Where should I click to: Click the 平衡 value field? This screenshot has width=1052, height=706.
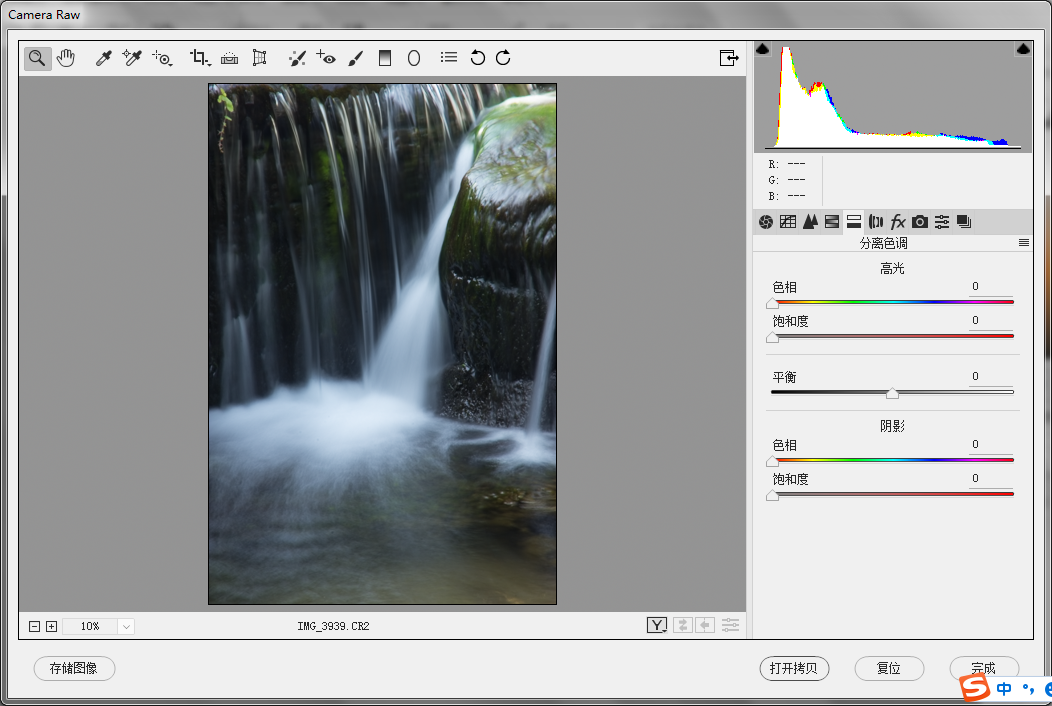coord(990,377)
